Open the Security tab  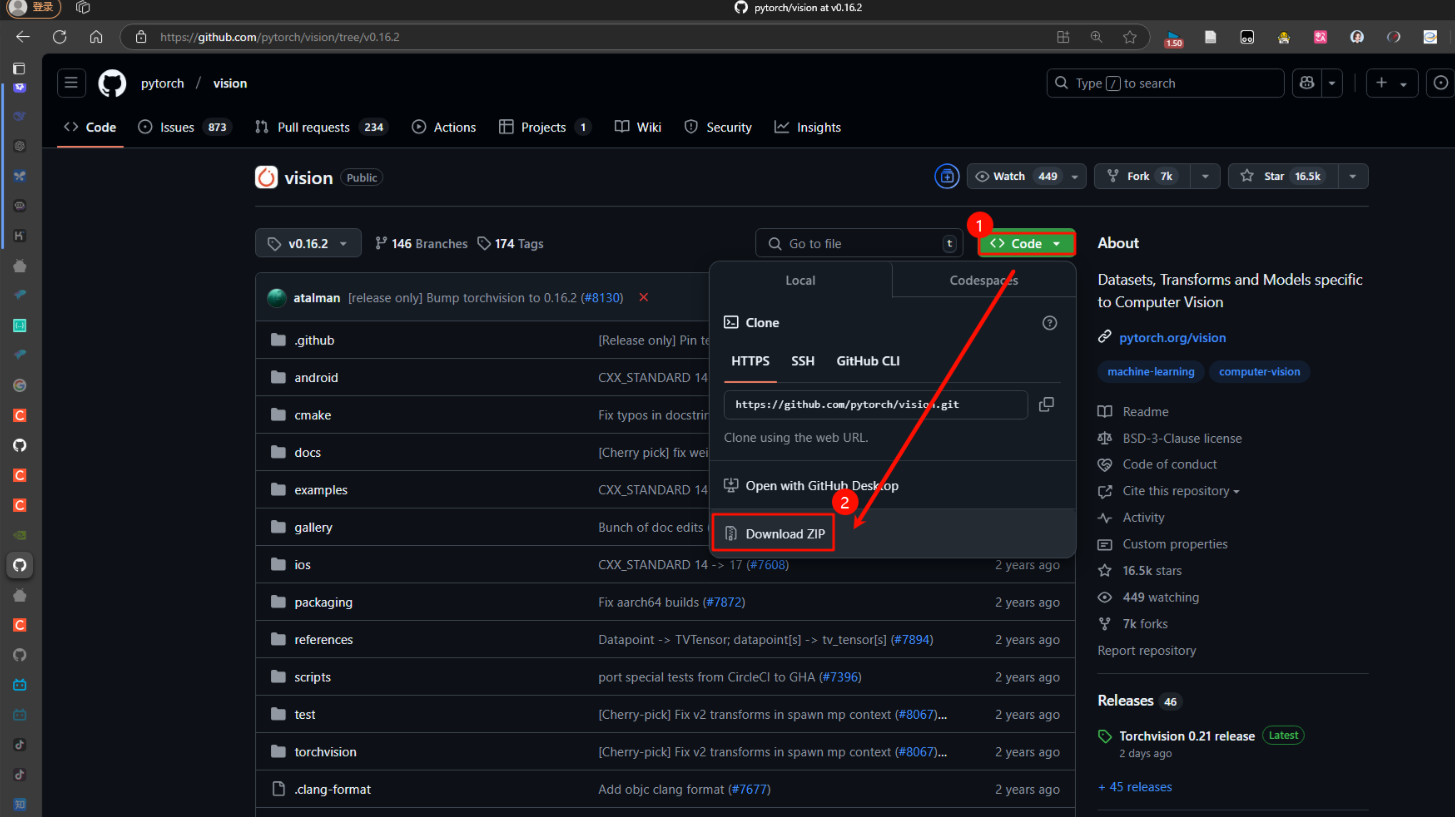click(718, 127)
